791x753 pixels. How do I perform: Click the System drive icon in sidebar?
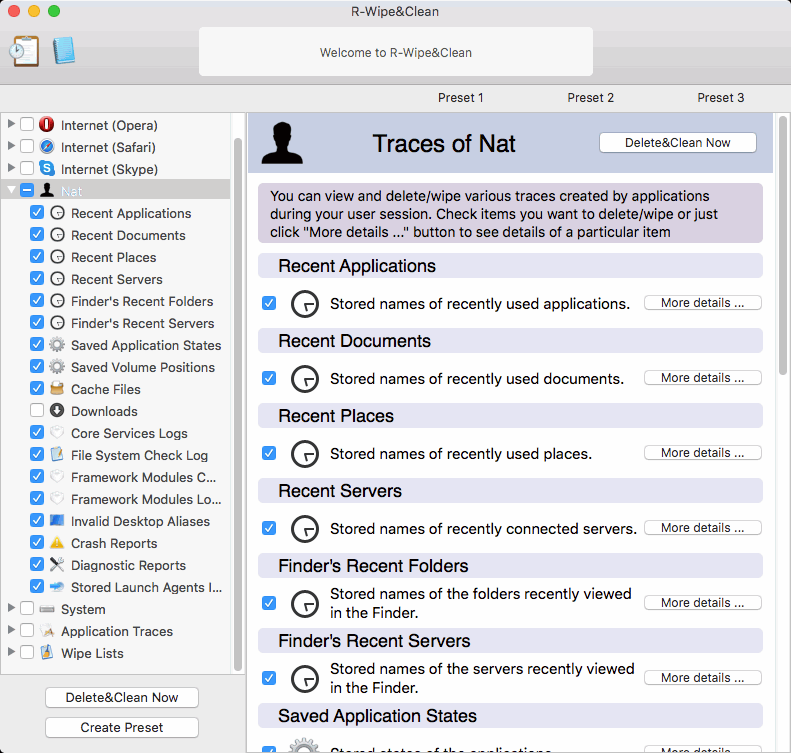[x=47, y=609]
